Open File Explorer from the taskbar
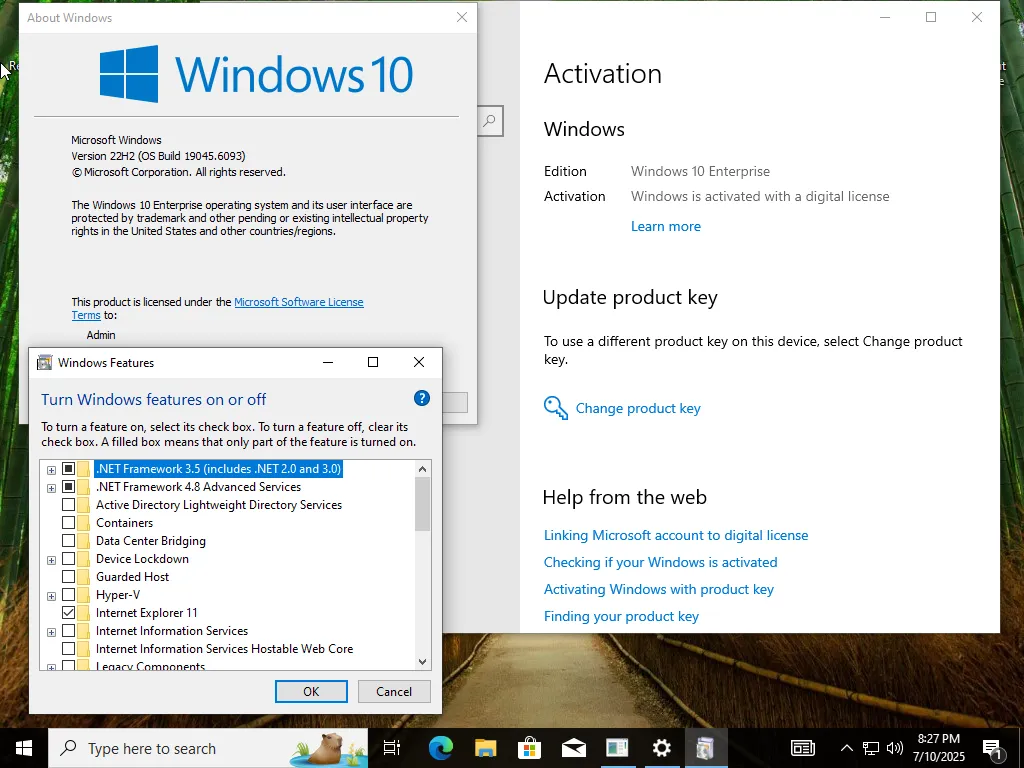This screenshot has width=1024, height=768. click(x=485, y=748)
